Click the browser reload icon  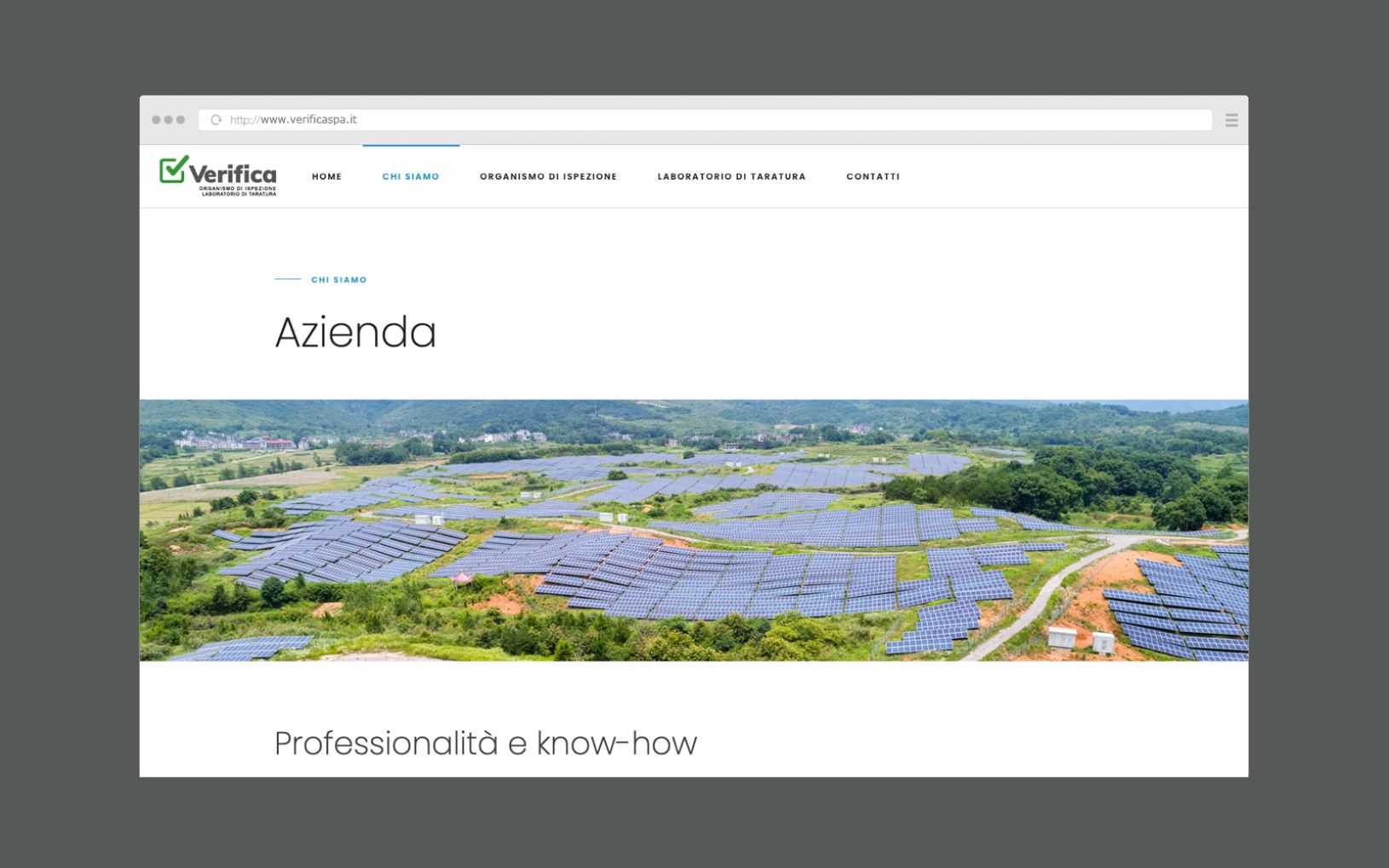(216, 120)
